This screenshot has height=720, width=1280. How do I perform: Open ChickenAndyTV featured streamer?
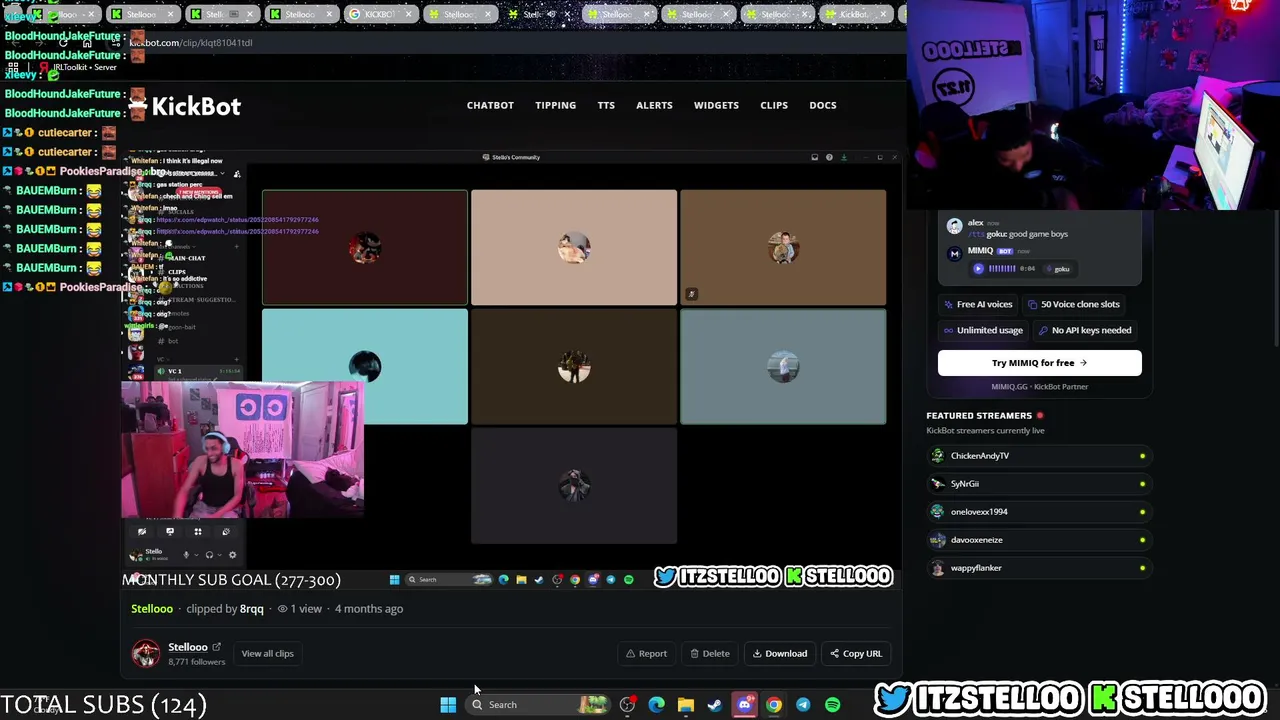[x=1038, y=456]
